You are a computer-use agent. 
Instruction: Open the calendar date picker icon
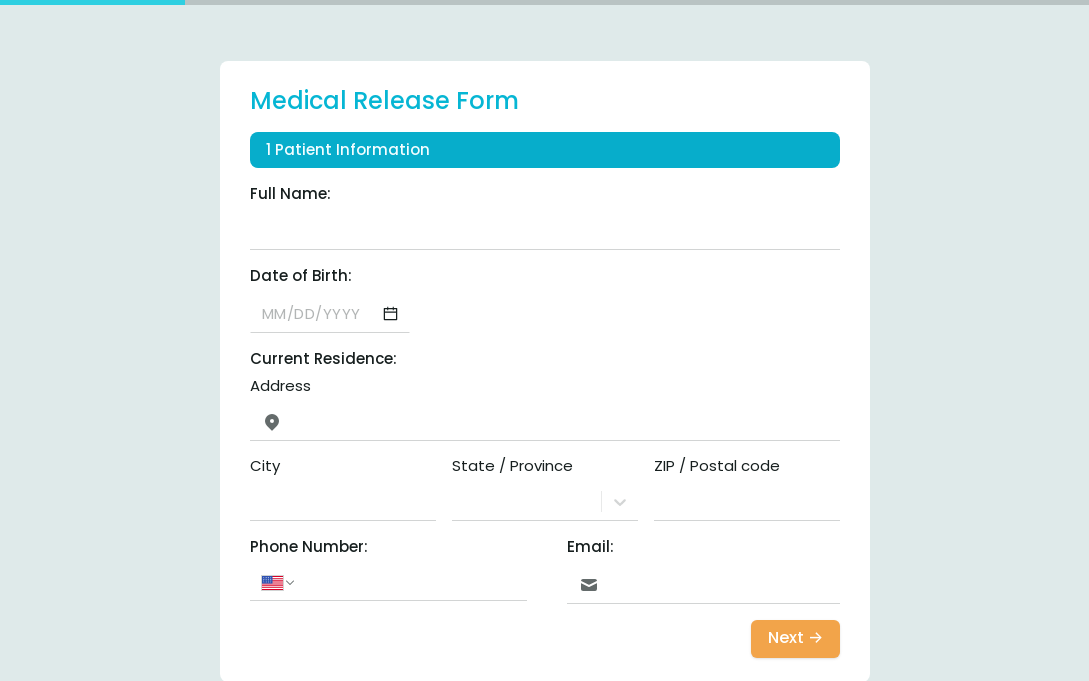390,314
